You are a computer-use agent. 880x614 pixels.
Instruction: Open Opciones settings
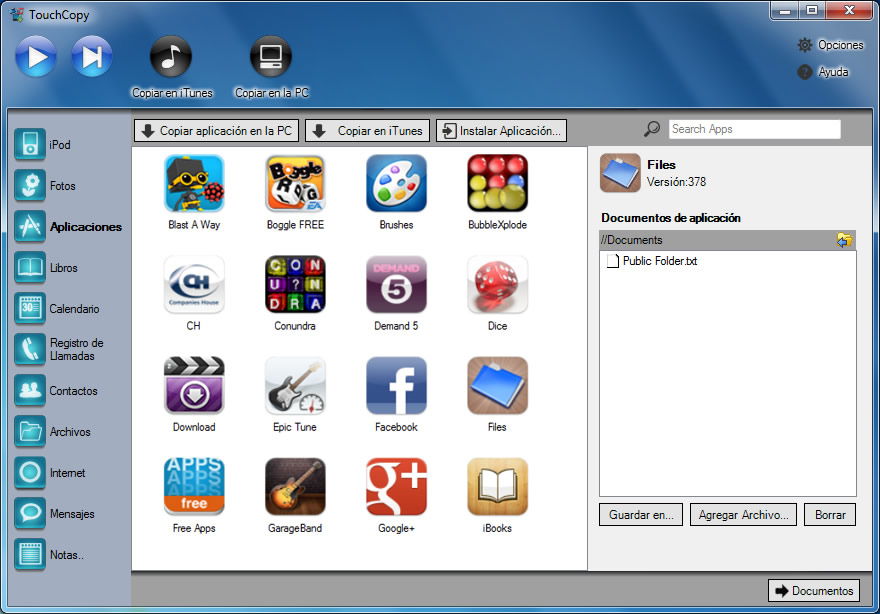(x=830, y=45)
